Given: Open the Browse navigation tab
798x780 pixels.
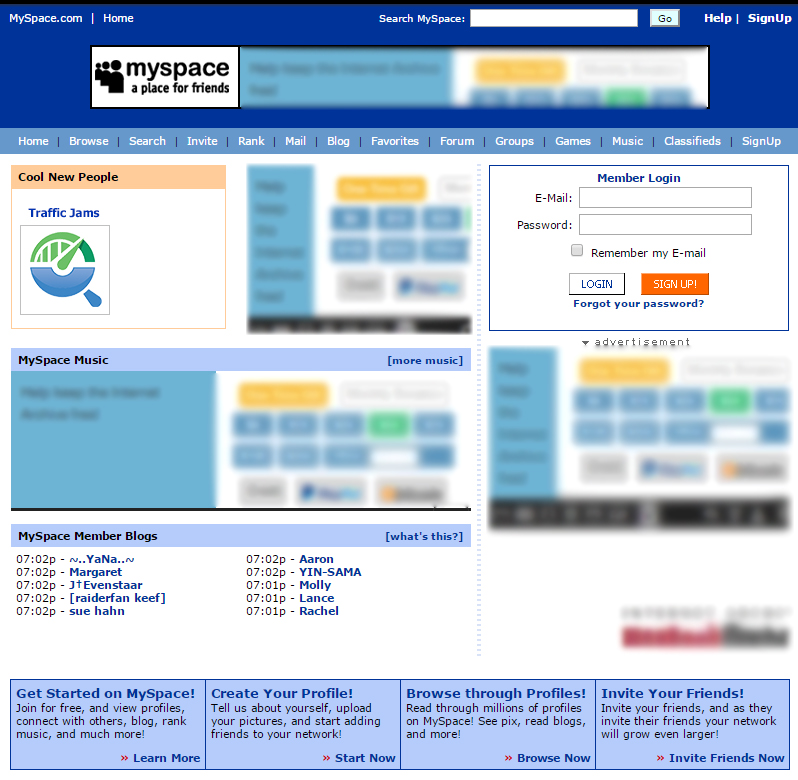Looking at the screenshot, I should coord(89,141).
